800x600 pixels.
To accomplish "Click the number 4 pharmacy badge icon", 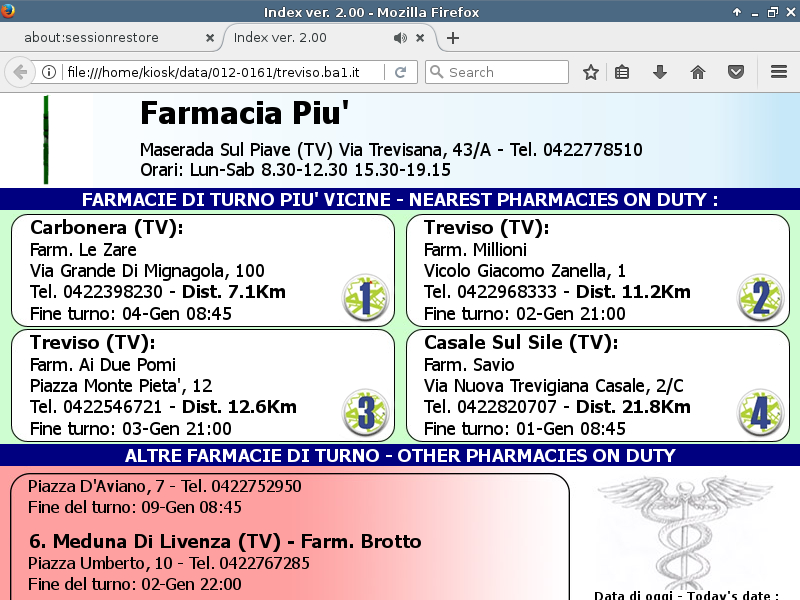I will [760, 412].
